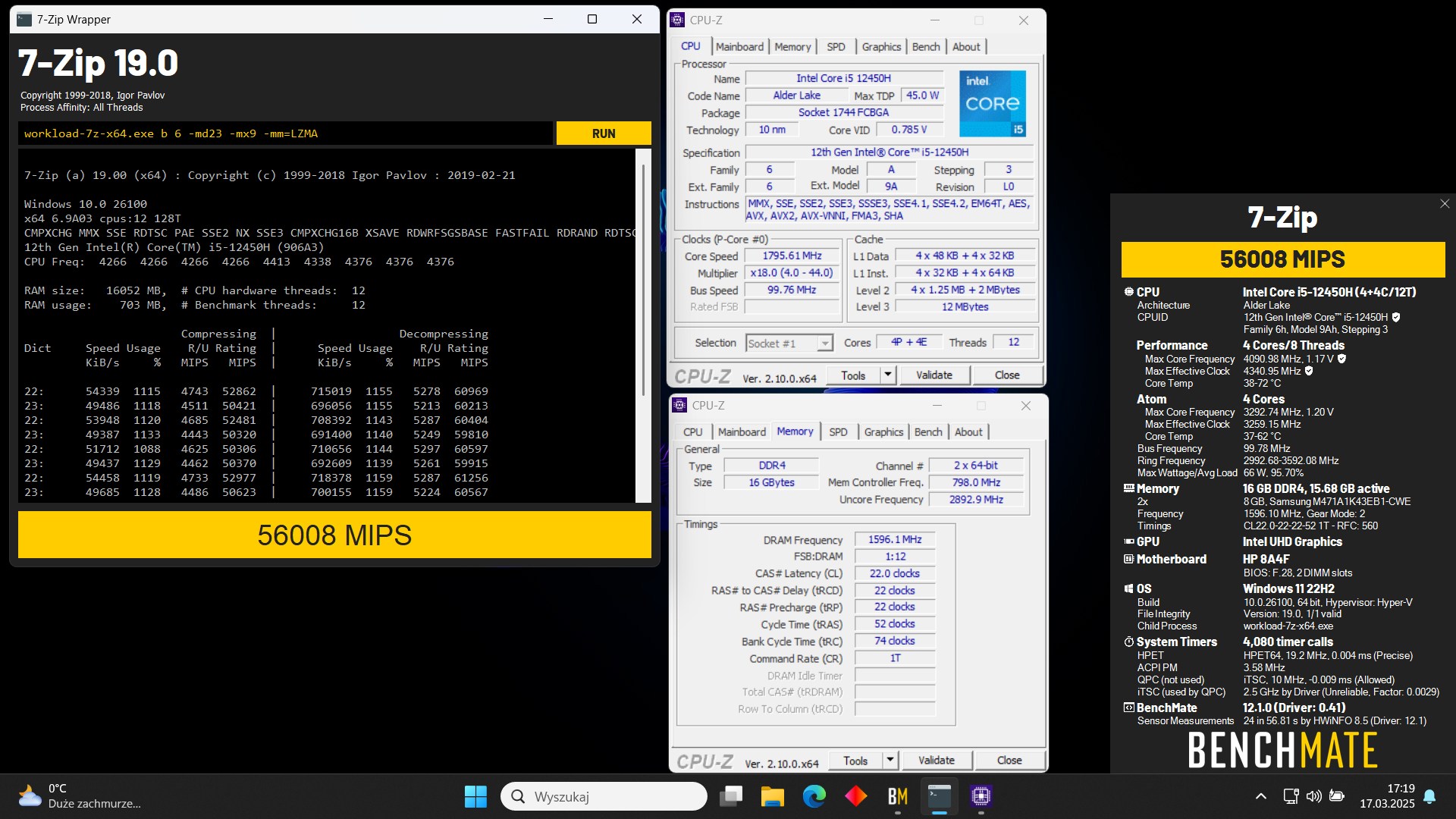Click Tools button in the upper CPU-Z window

point(853,375)
